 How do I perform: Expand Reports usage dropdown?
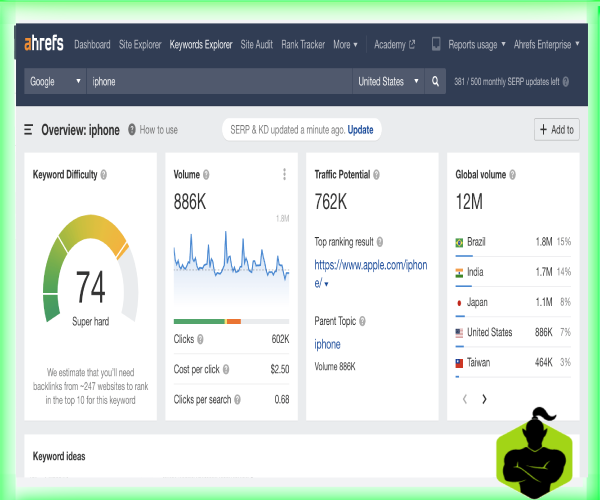[477, 44]
